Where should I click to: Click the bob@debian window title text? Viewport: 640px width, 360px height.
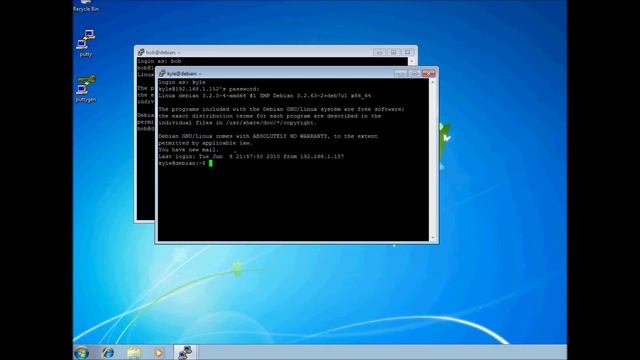point(163,53)
